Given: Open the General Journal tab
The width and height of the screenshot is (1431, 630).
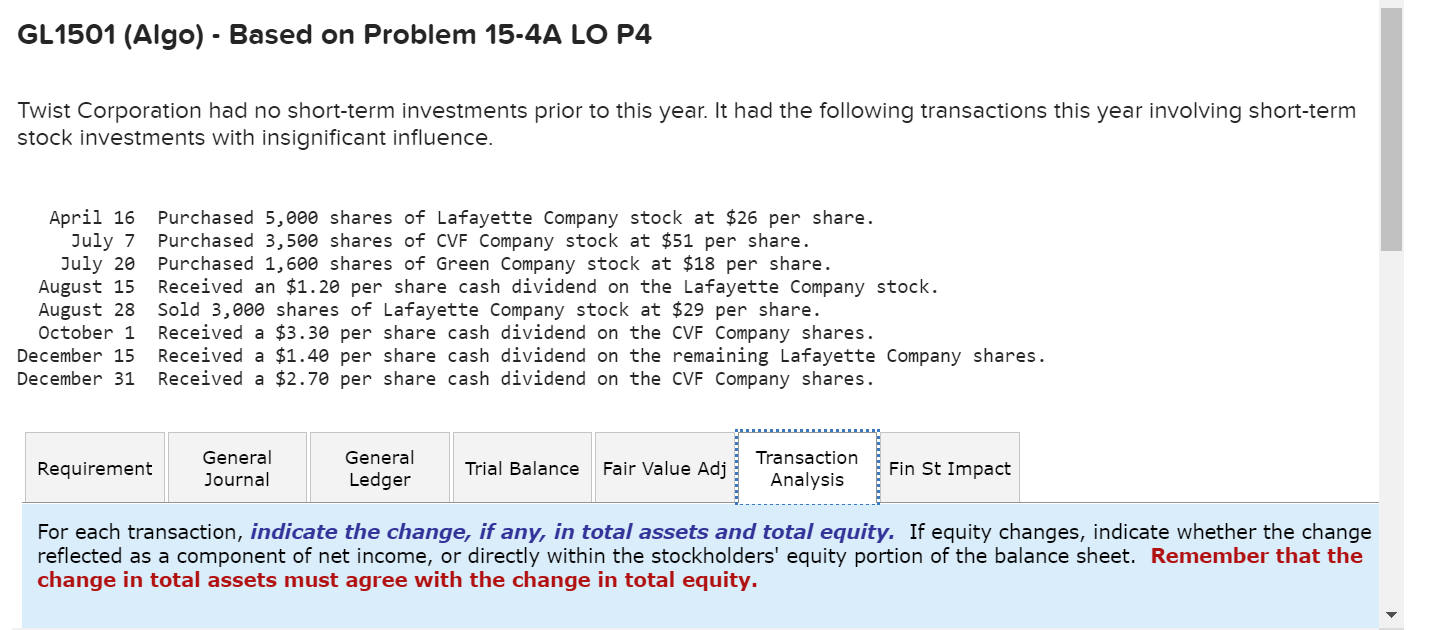Looking at the screenshot, I should pos(237,467).
